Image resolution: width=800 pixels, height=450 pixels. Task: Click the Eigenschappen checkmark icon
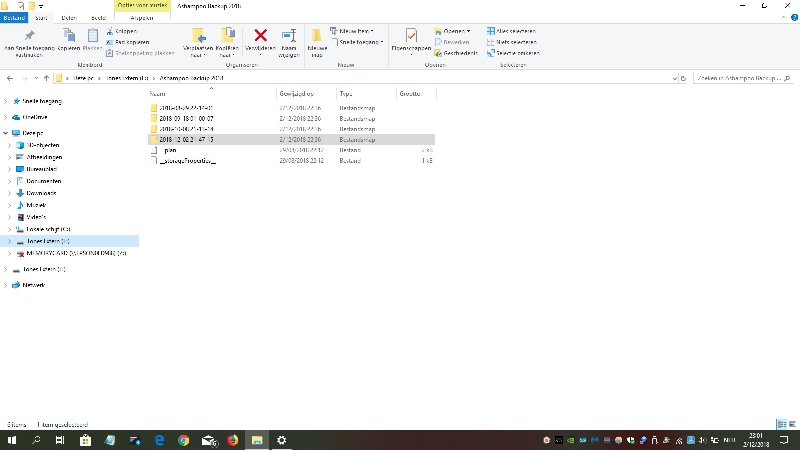point(411,38)
